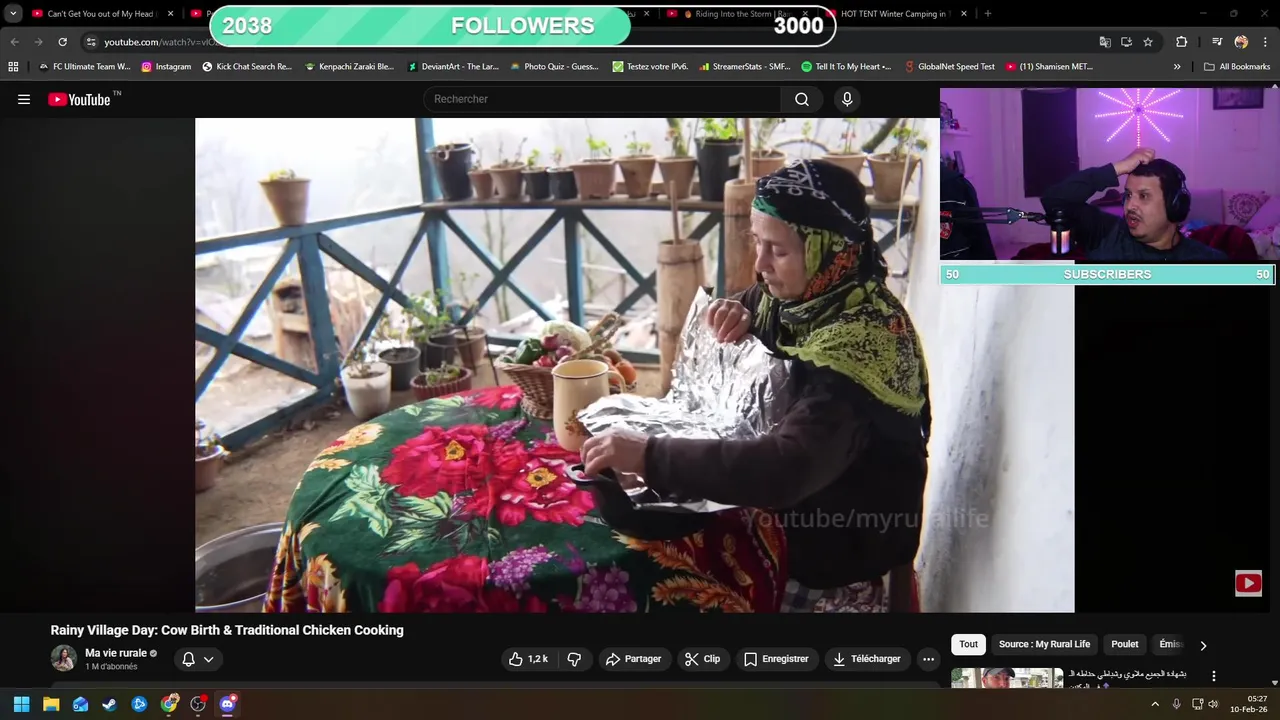Open Testez votre IPv6 bookmark
This screenshot has height=720, width=1280.
650,67
